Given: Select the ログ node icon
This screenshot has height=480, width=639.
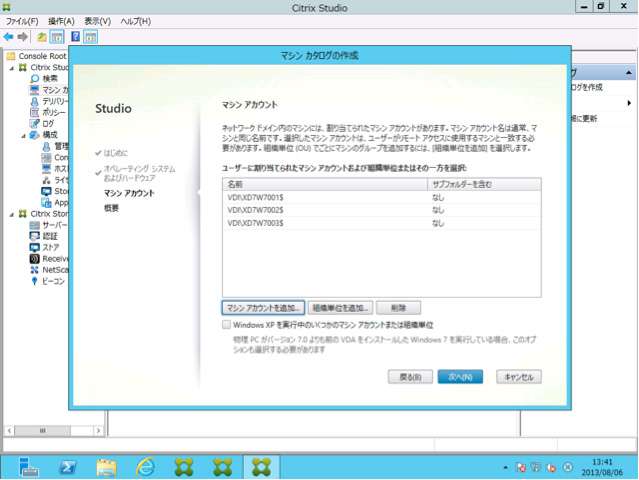Looking at the screenshot, I should 35,123.
